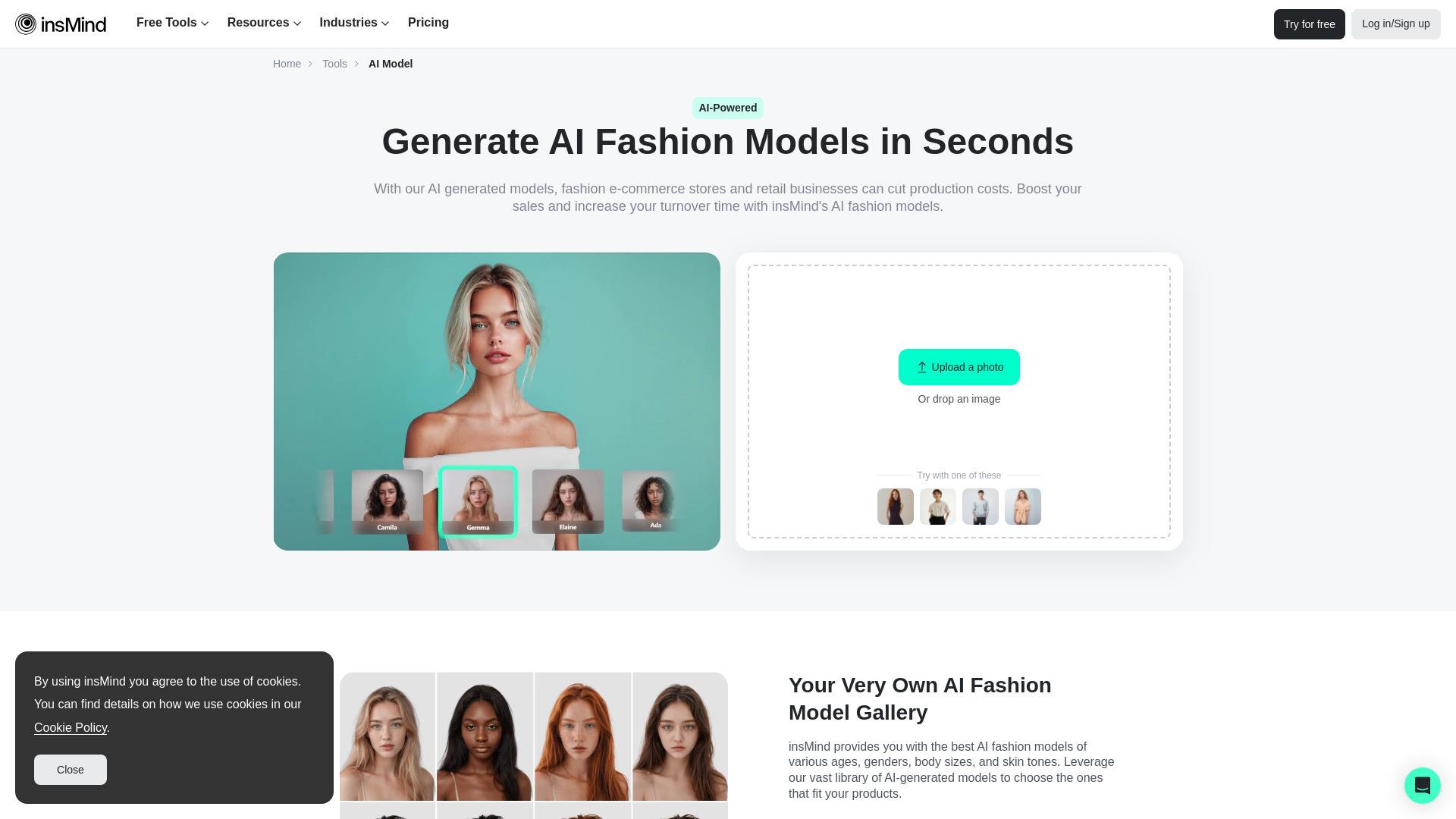Click the Pricing menu item
Image resolution: width=1456 pixels, height=819 pixels.
coord(428,22)
